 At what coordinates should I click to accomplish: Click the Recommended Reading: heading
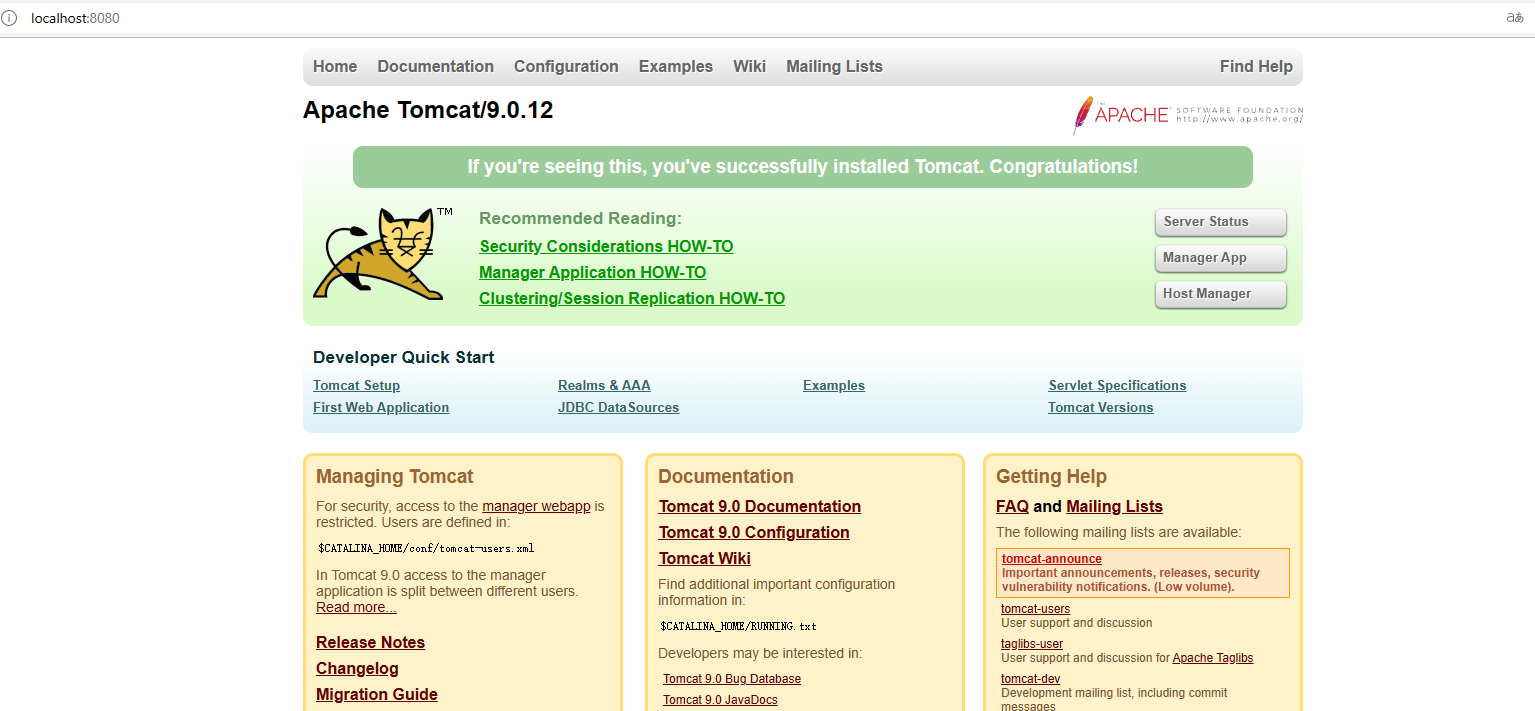coord(580,218)
